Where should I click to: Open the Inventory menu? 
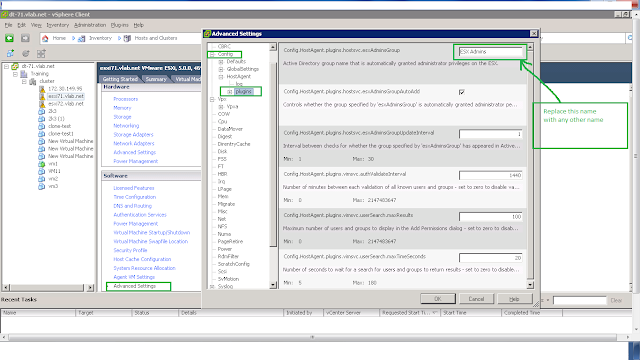tap(58, 25)
